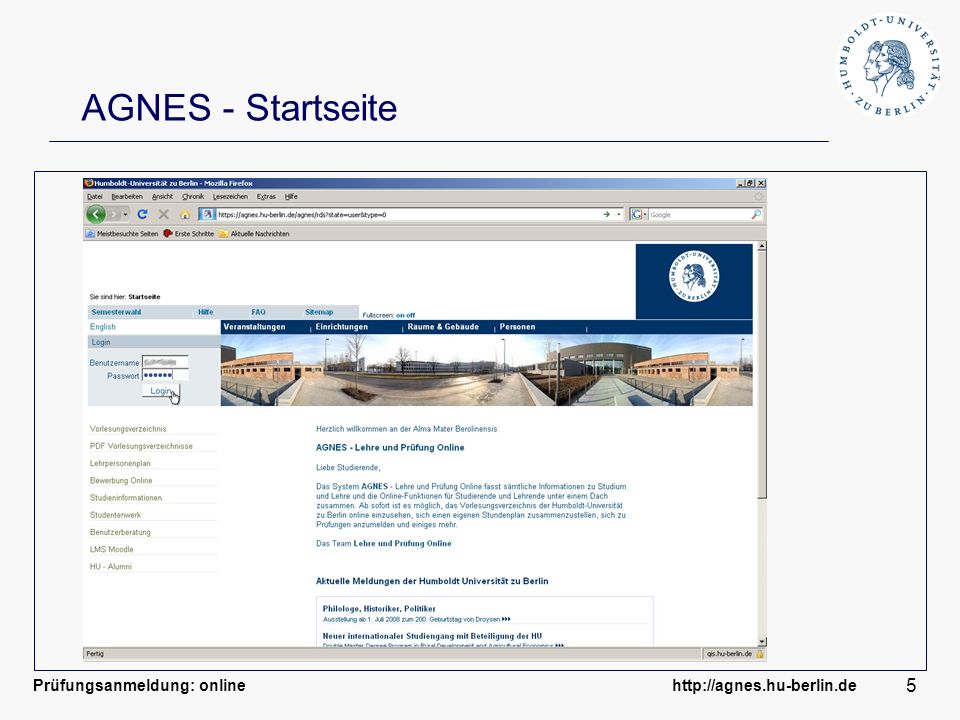The width and height of the screenshot is (960, 720).
Task: Click the Semesterwahl link
Action: (116, 312)
